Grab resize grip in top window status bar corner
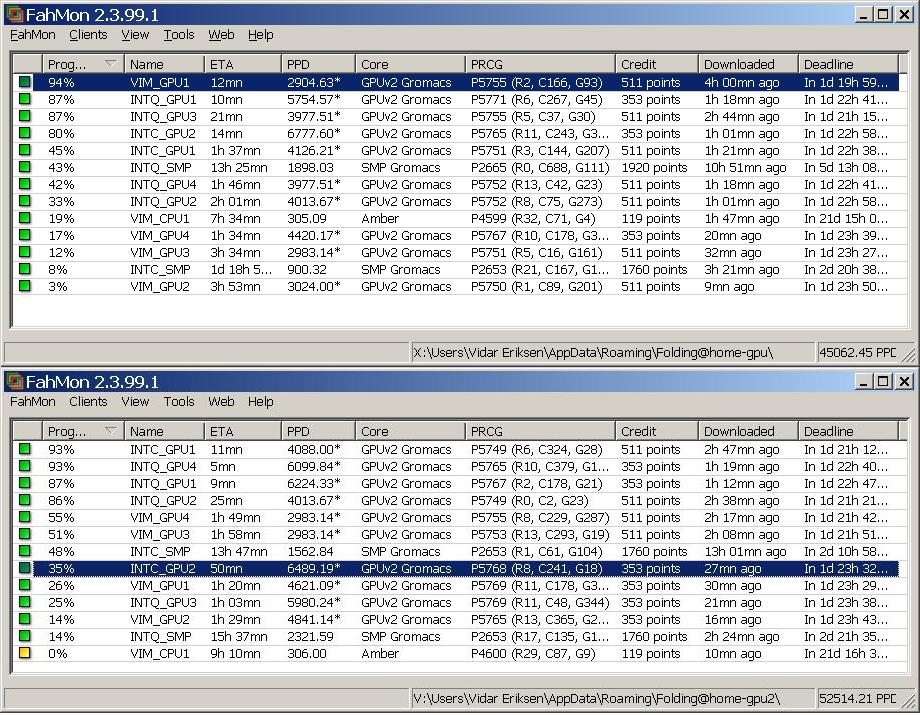 (908, 354)
